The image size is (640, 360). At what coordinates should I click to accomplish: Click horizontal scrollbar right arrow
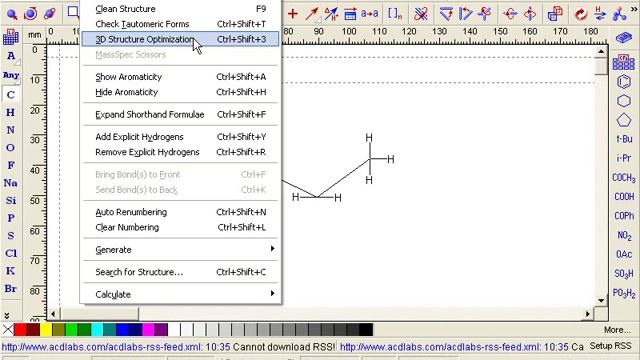coord(587,314)
